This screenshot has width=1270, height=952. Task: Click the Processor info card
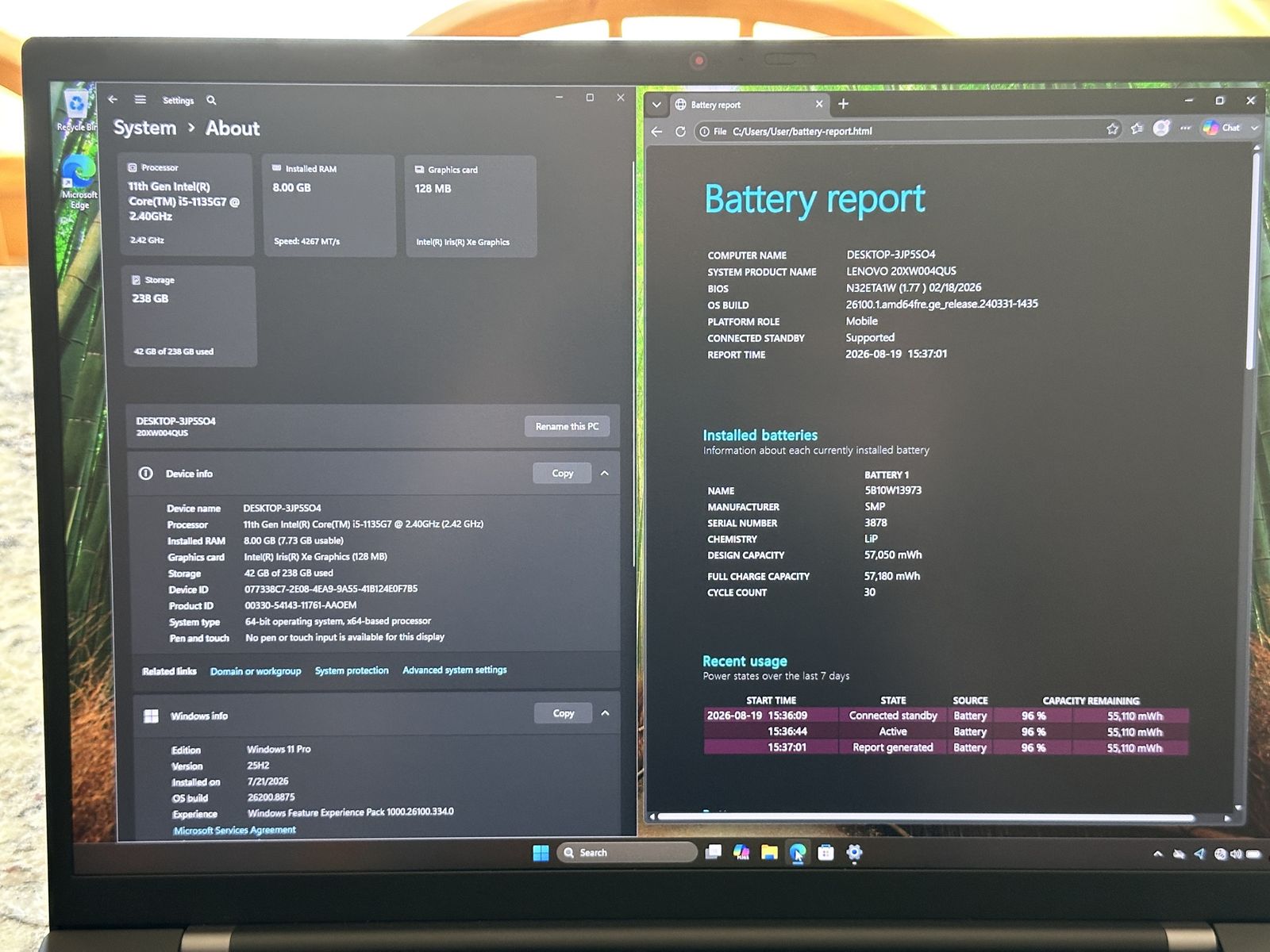coord(187,204)
